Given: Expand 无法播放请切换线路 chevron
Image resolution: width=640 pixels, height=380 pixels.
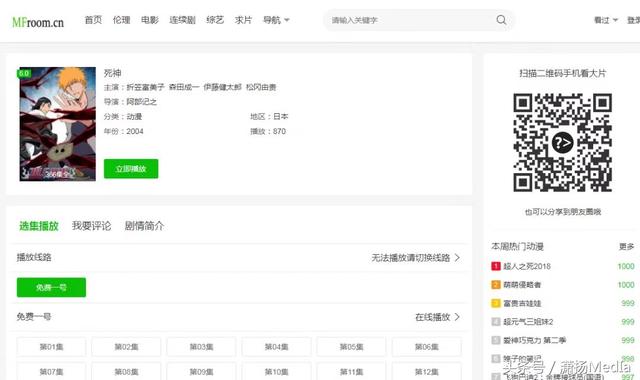Looking at the screenshot, I should (x=457, y=258).
